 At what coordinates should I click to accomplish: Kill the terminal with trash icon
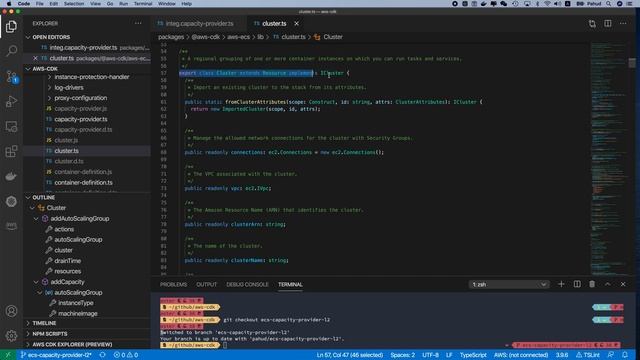[x=592, y=284]
